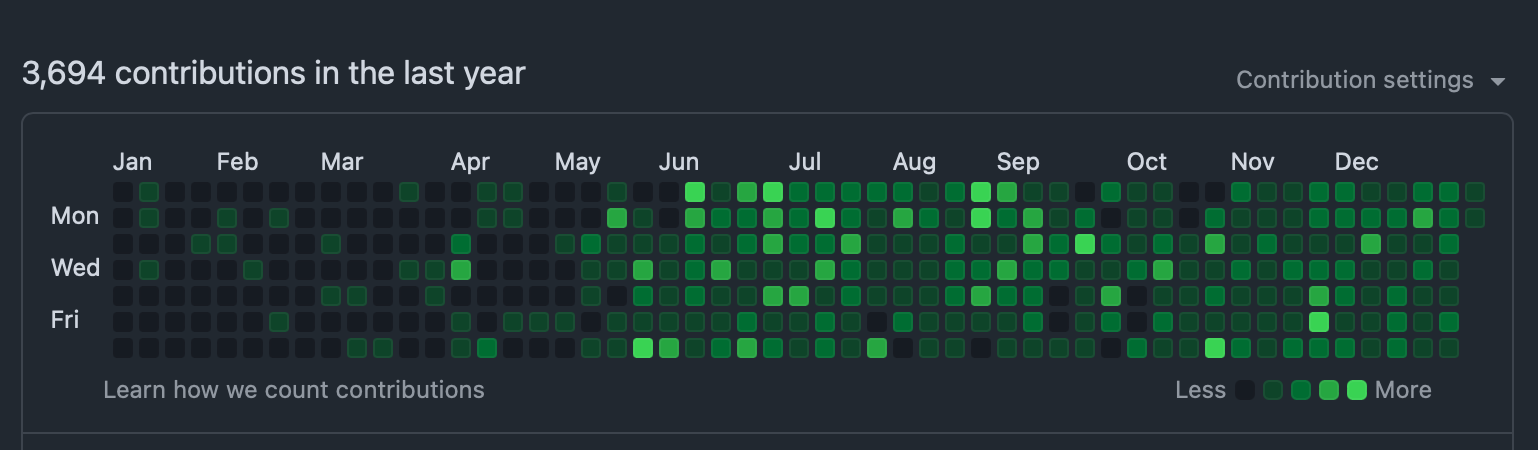Click the Apr month label
The image size is (1538, 450).
point(470,162)
